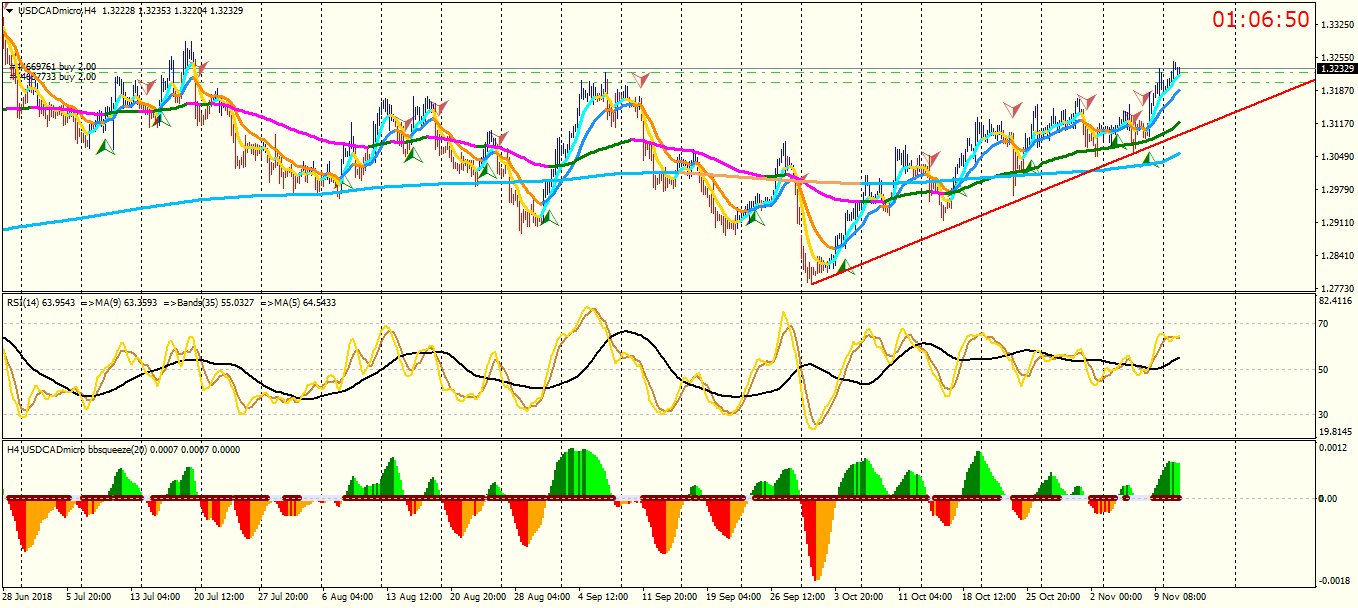1358x608 pixels.
Task: Click the 1.33250 price axis label
Action: coord(1336,24)
